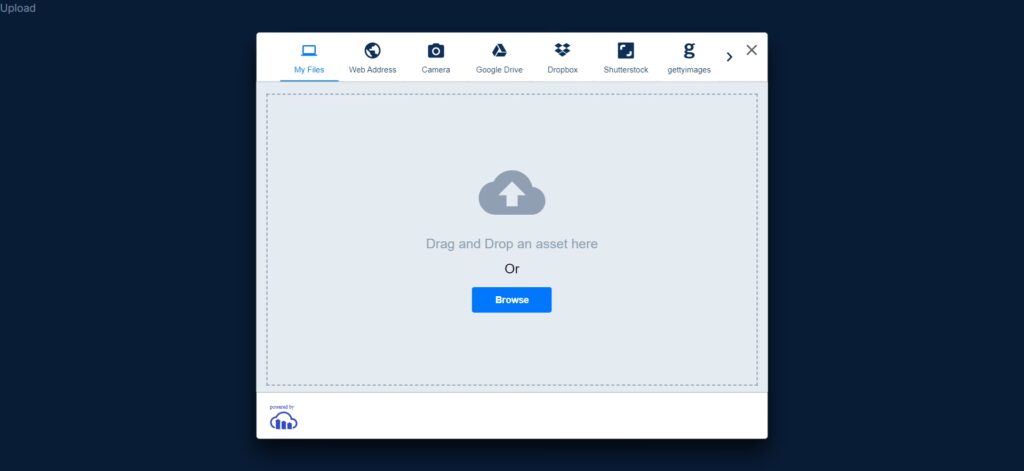Click the My Files laptop icon
Image resolution: width=1024 pixels, height=471 pixels.
coord(309,51)
